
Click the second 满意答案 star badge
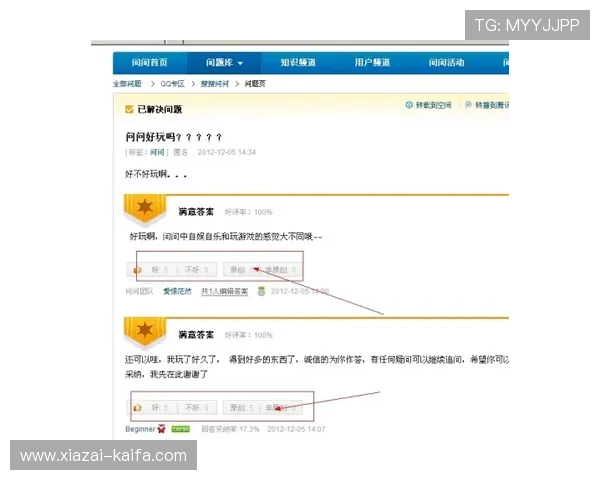coord(145,331)
